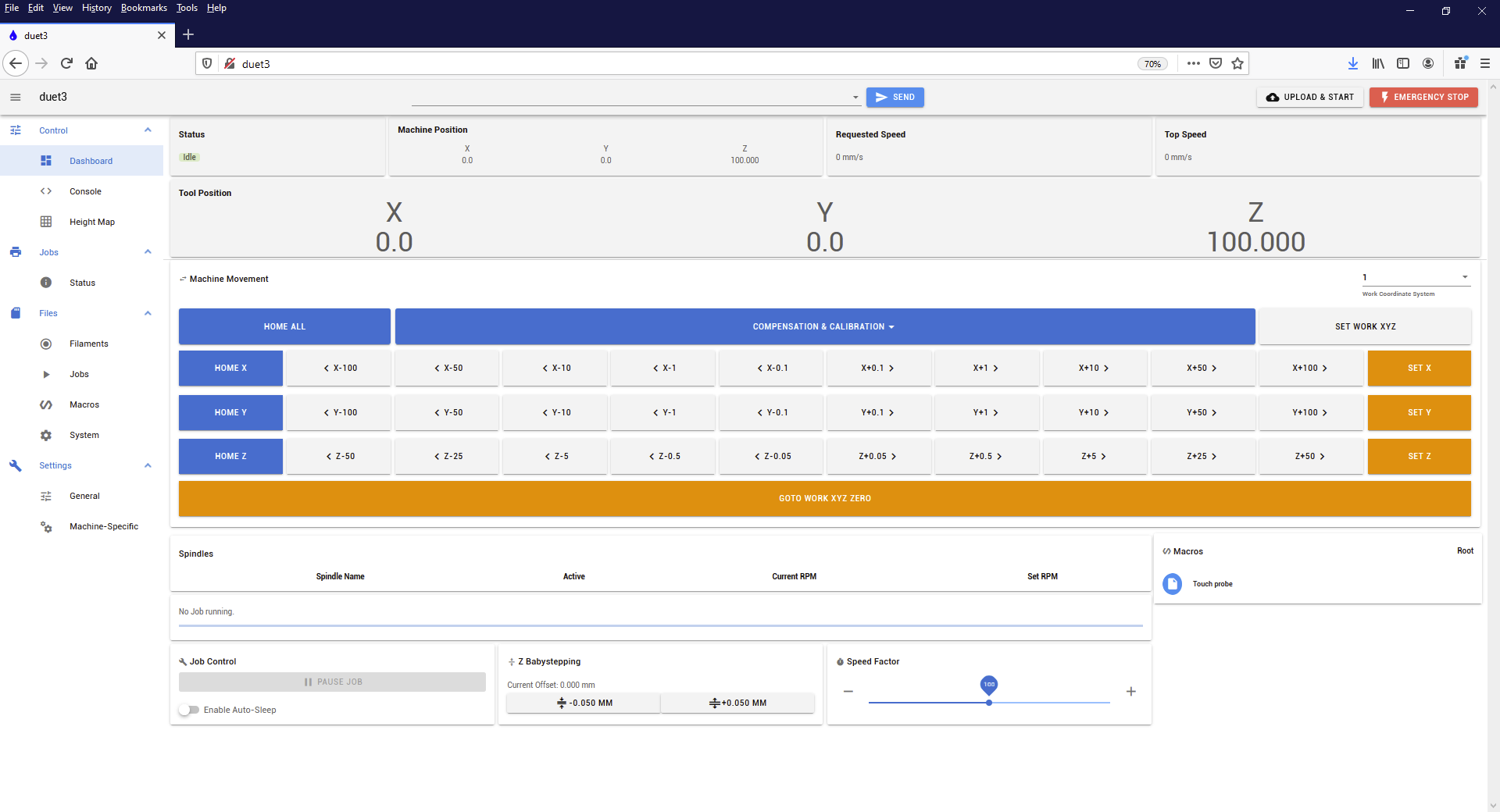Bookmark this page with the star icon
The image size is (1500, 812).
tap(1237, 63)
